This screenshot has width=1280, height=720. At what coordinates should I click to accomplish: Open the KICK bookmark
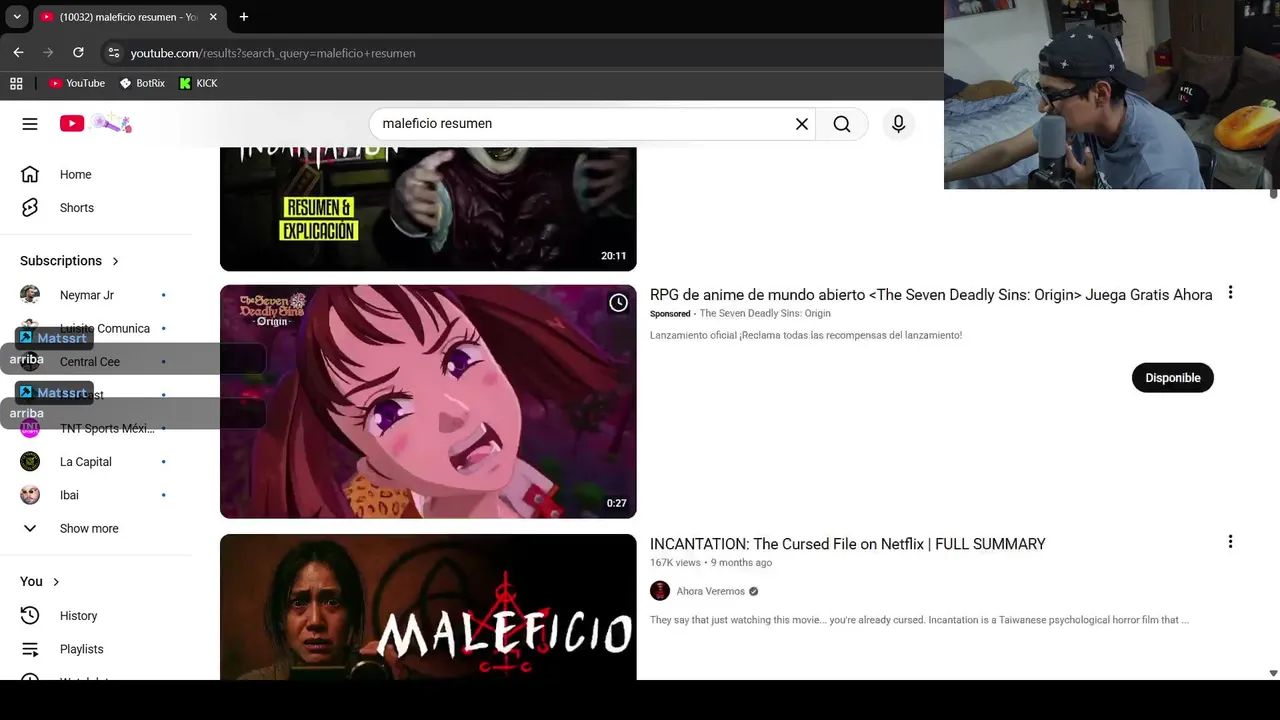pos(198,83)
